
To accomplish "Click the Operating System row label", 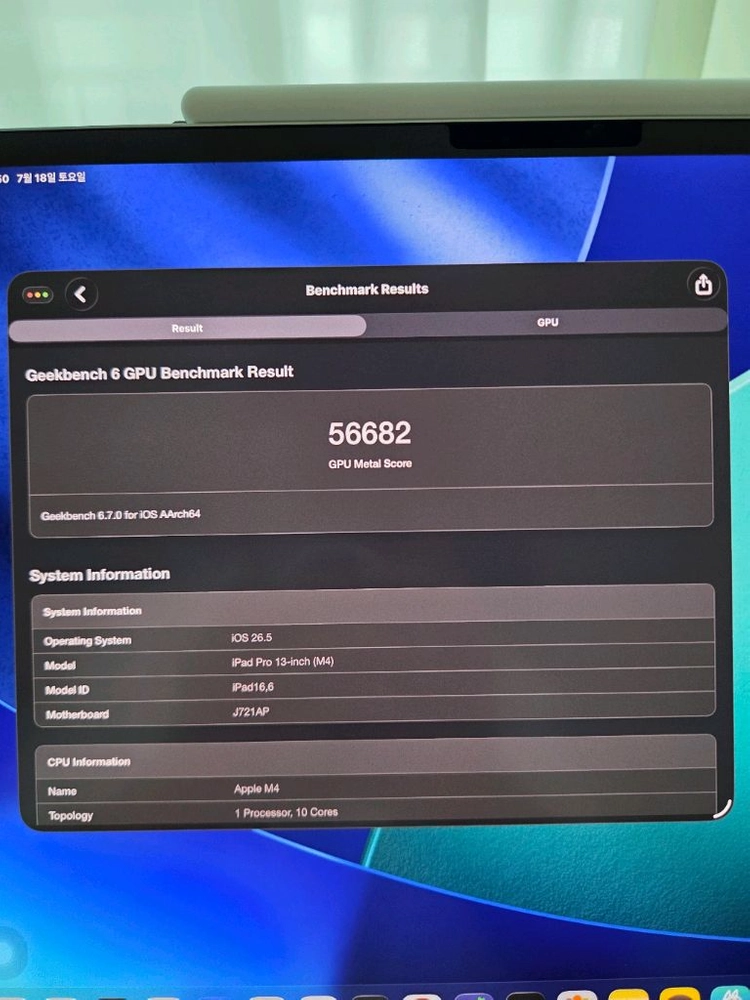I will (x=87, y=641).
